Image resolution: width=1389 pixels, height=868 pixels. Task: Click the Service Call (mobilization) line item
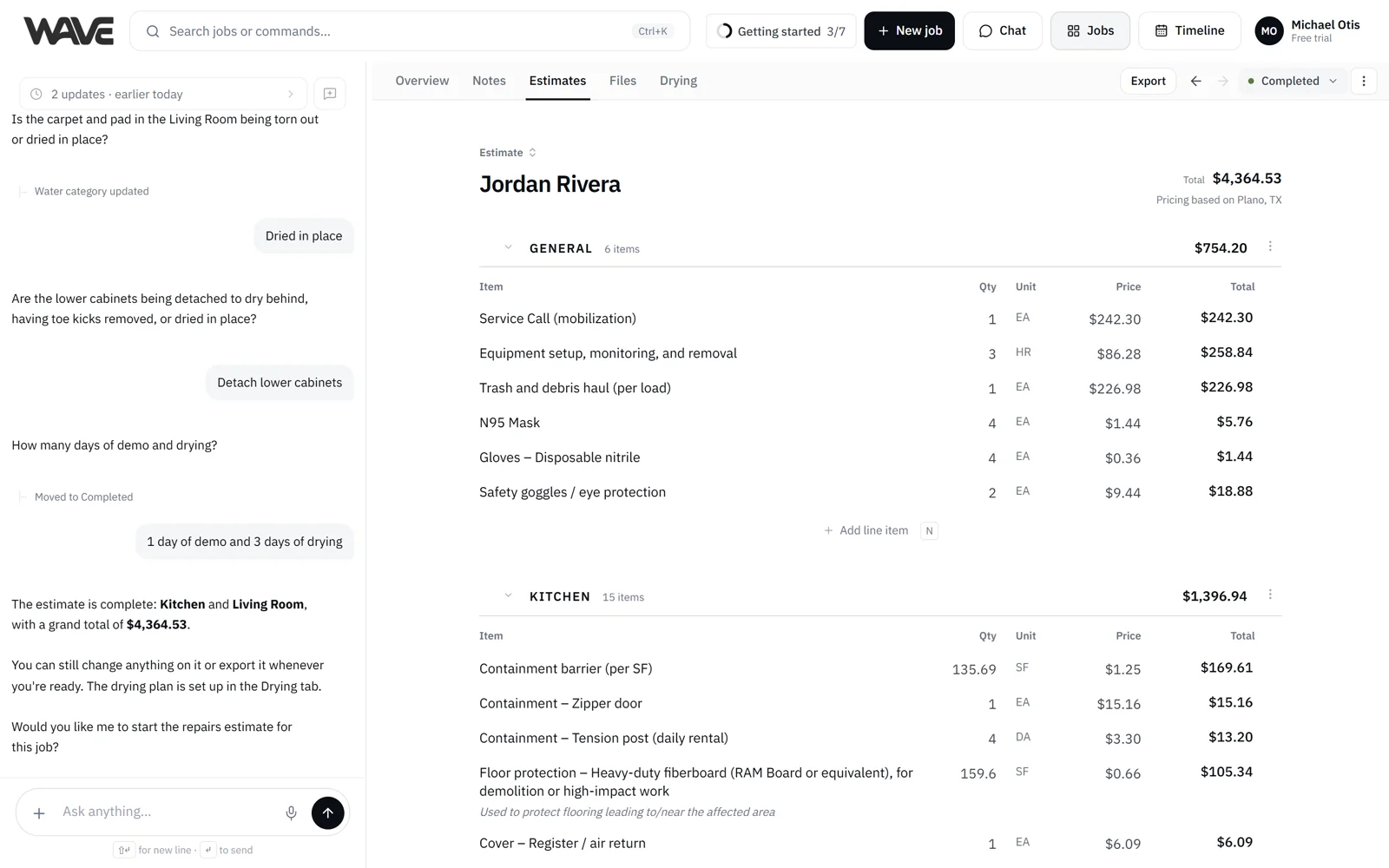557,319
